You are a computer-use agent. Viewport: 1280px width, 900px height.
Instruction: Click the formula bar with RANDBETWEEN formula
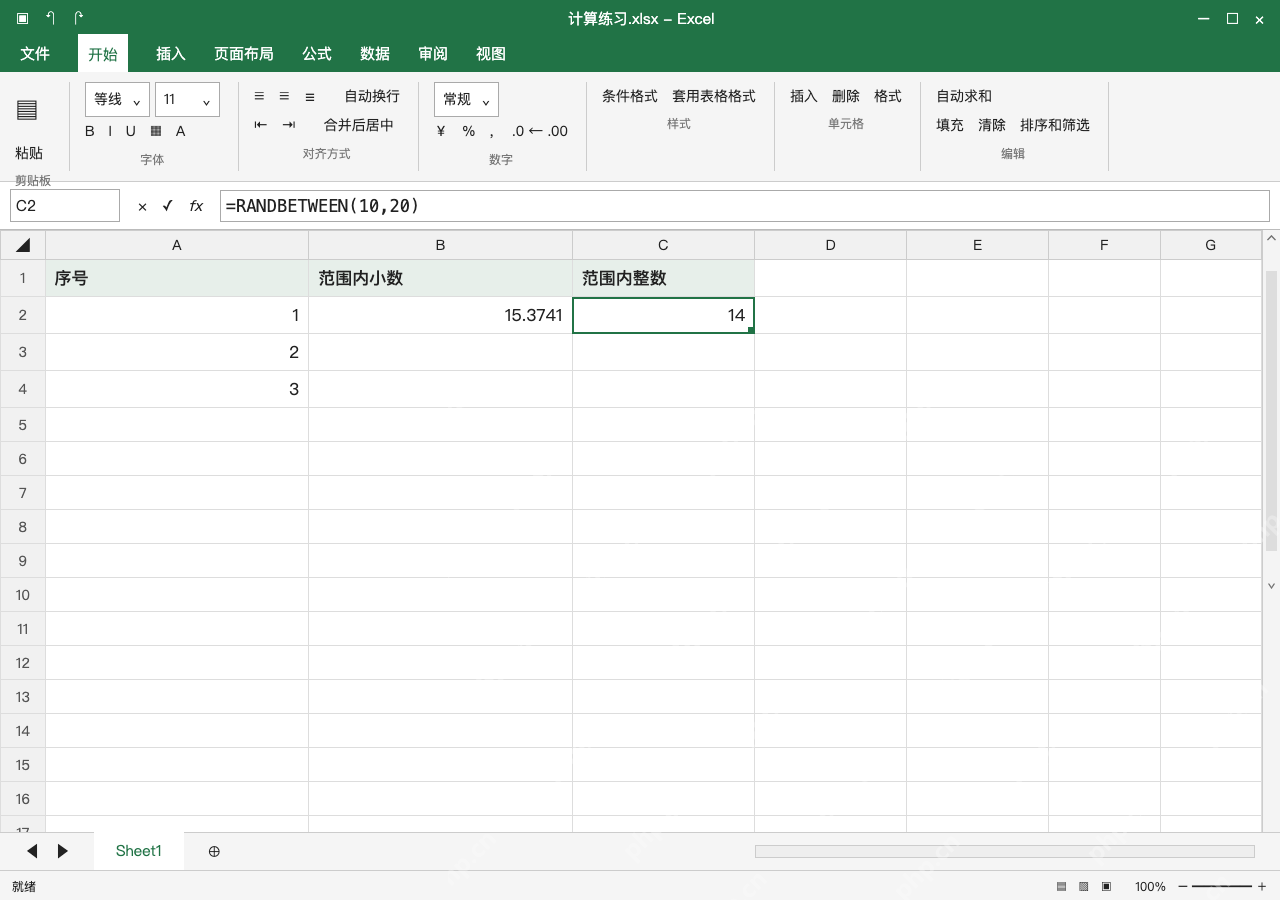pos(744,206)
